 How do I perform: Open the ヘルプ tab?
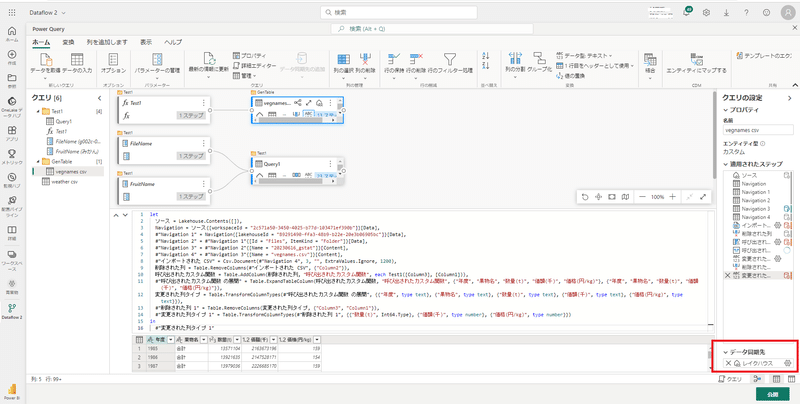(173, 42)
